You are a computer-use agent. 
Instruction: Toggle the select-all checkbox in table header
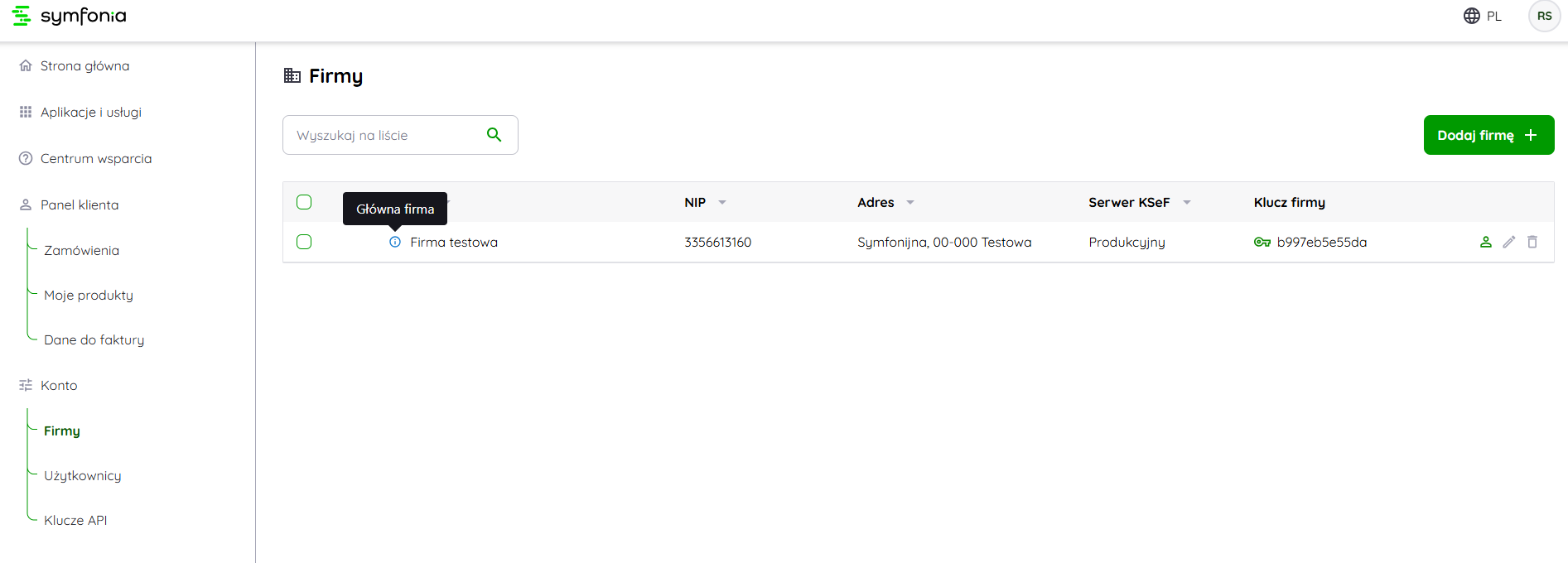(304, 202)
